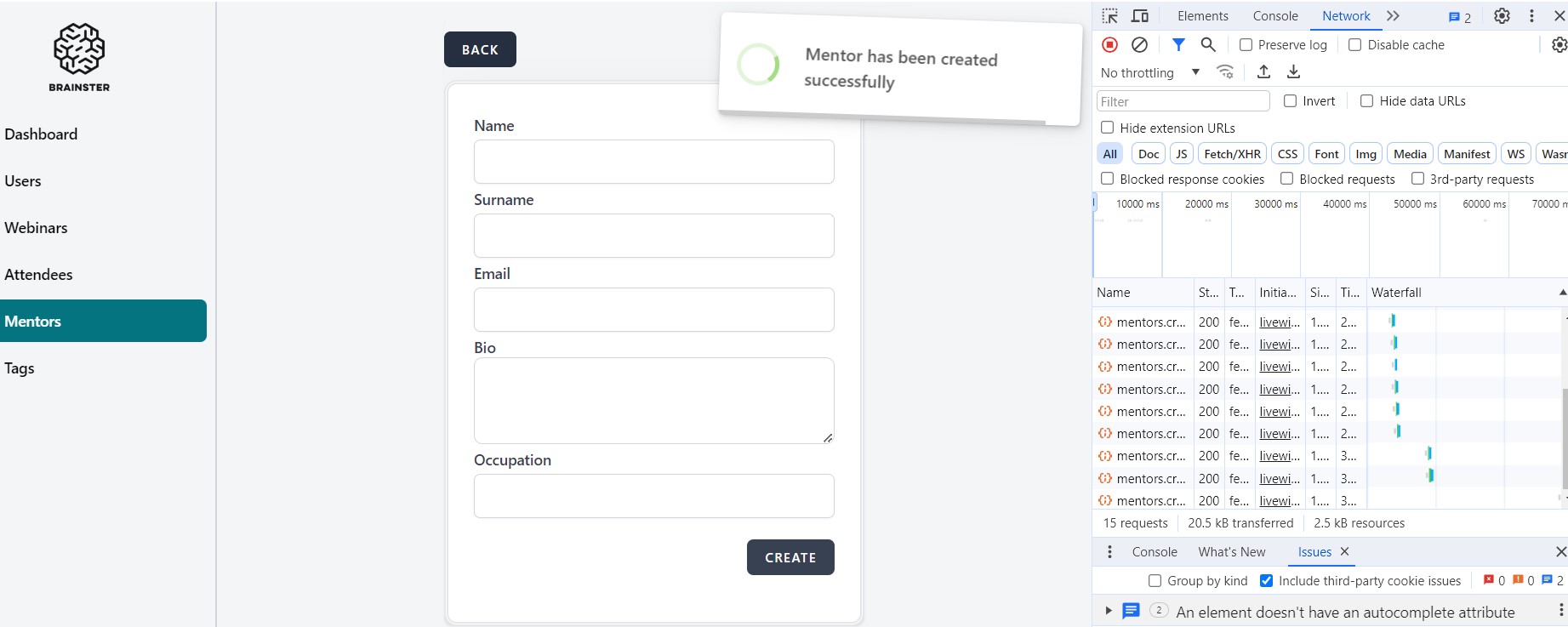The height and width of the screenshot is (627, 1568).
Task: Stop recording network log
Action: pos(1110,45)
